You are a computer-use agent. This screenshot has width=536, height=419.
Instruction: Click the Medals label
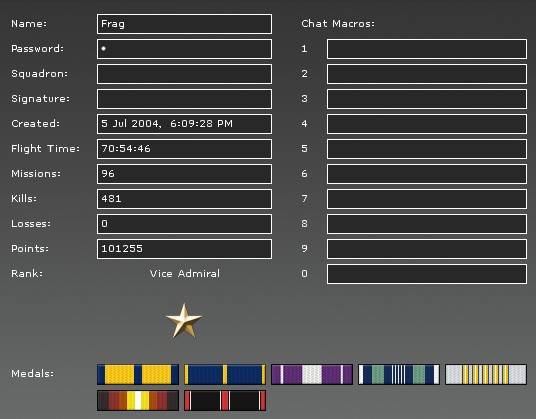(x=32, y=374)
